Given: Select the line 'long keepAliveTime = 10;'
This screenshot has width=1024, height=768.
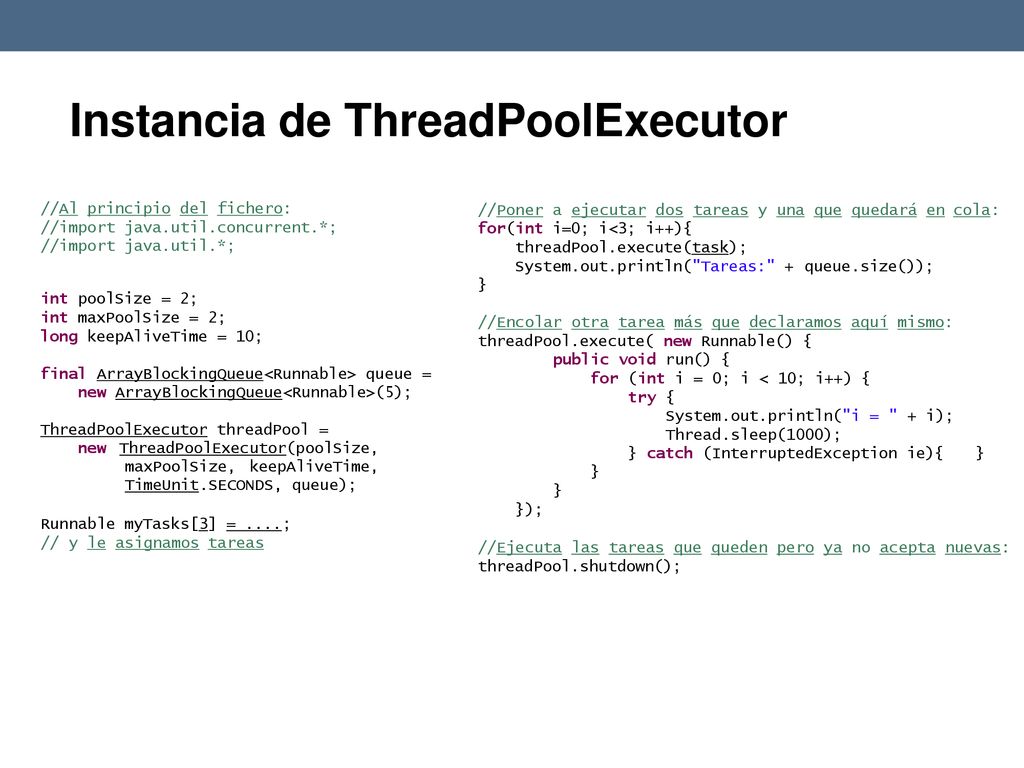Looking at the screenshot, I should coord(151,336).
